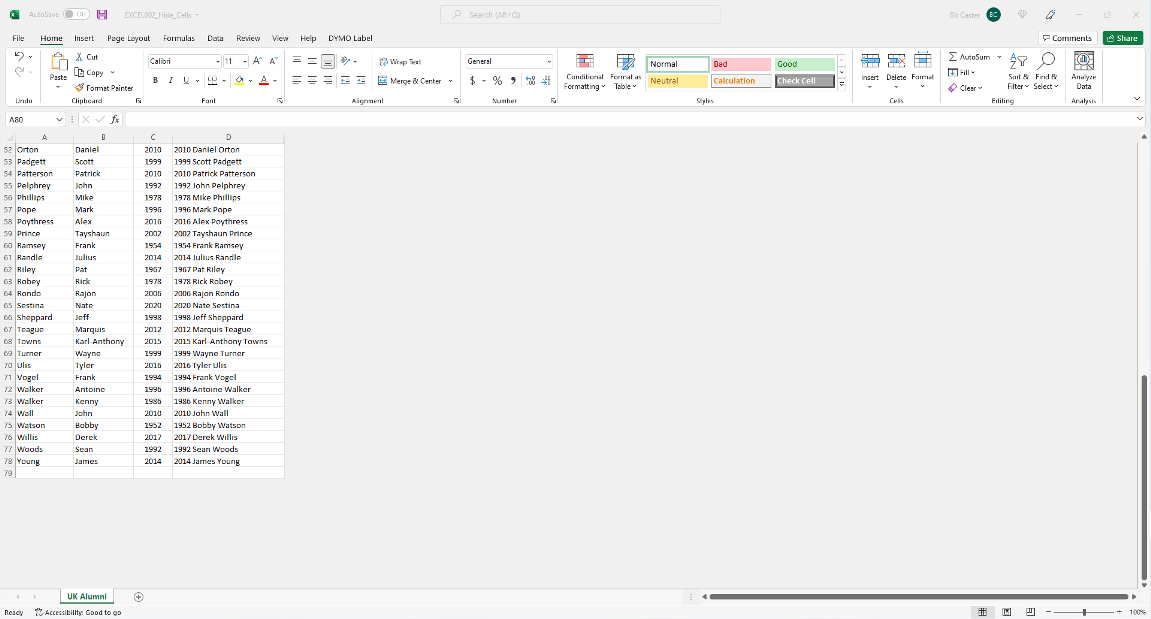Apply the Neutral cell style
Viewport: 1151px width, 619px height.
pyautogui.click(x=677, y=81)
